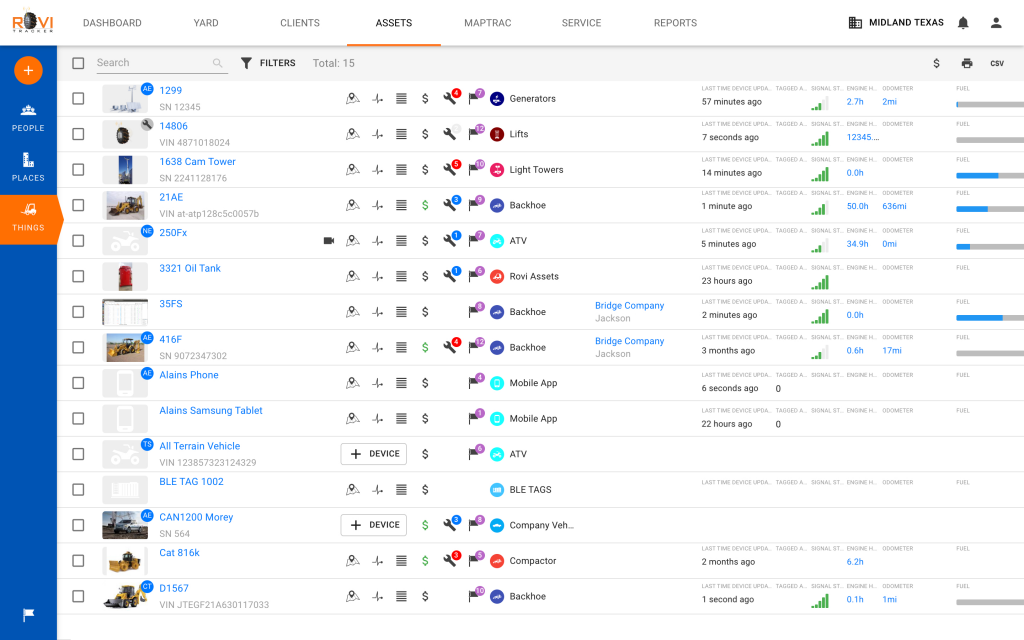The width and height of the screenshot is (1024, 640).
Task: Add a device to All Terrain Vehicle
Action: point(374,454)
